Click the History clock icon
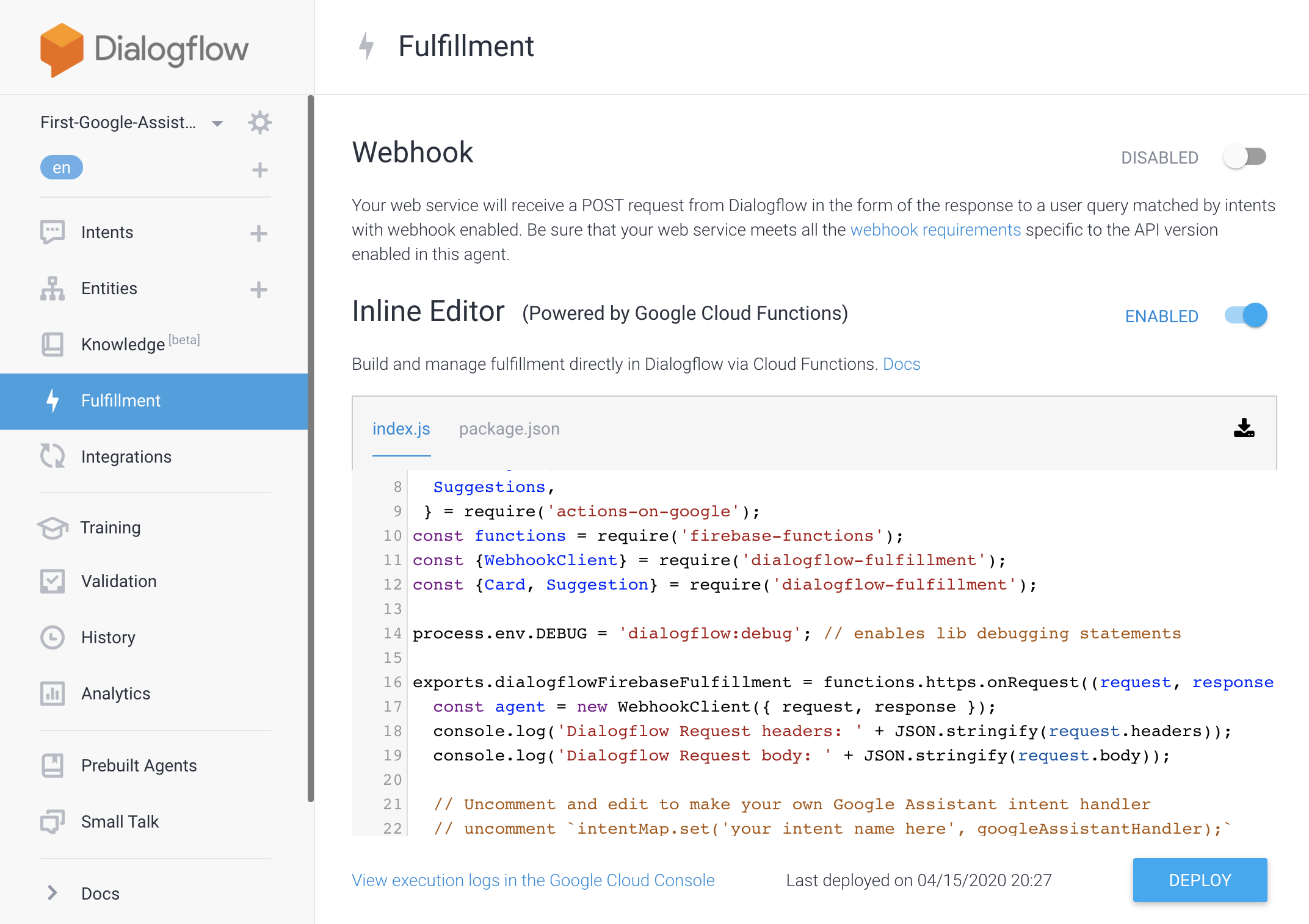Viewport: 1309px width, 924px height. (x=53, y=637)
